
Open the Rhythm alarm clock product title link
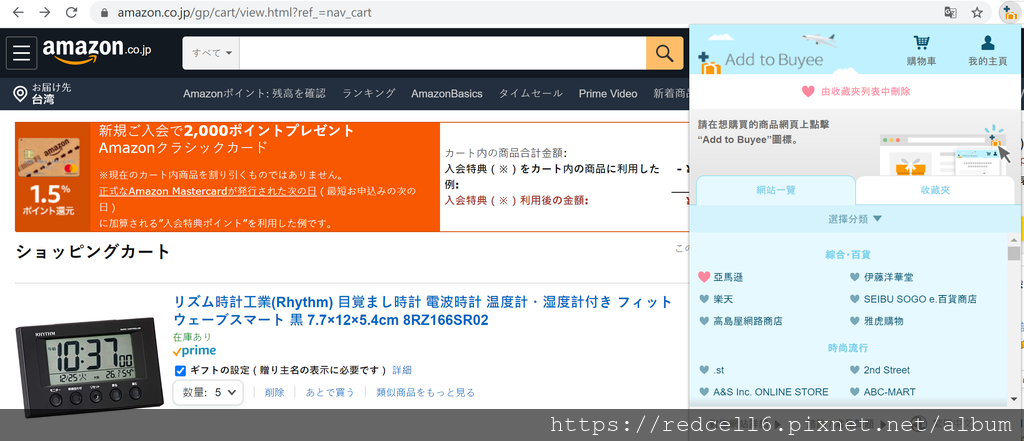coord(423,311)
